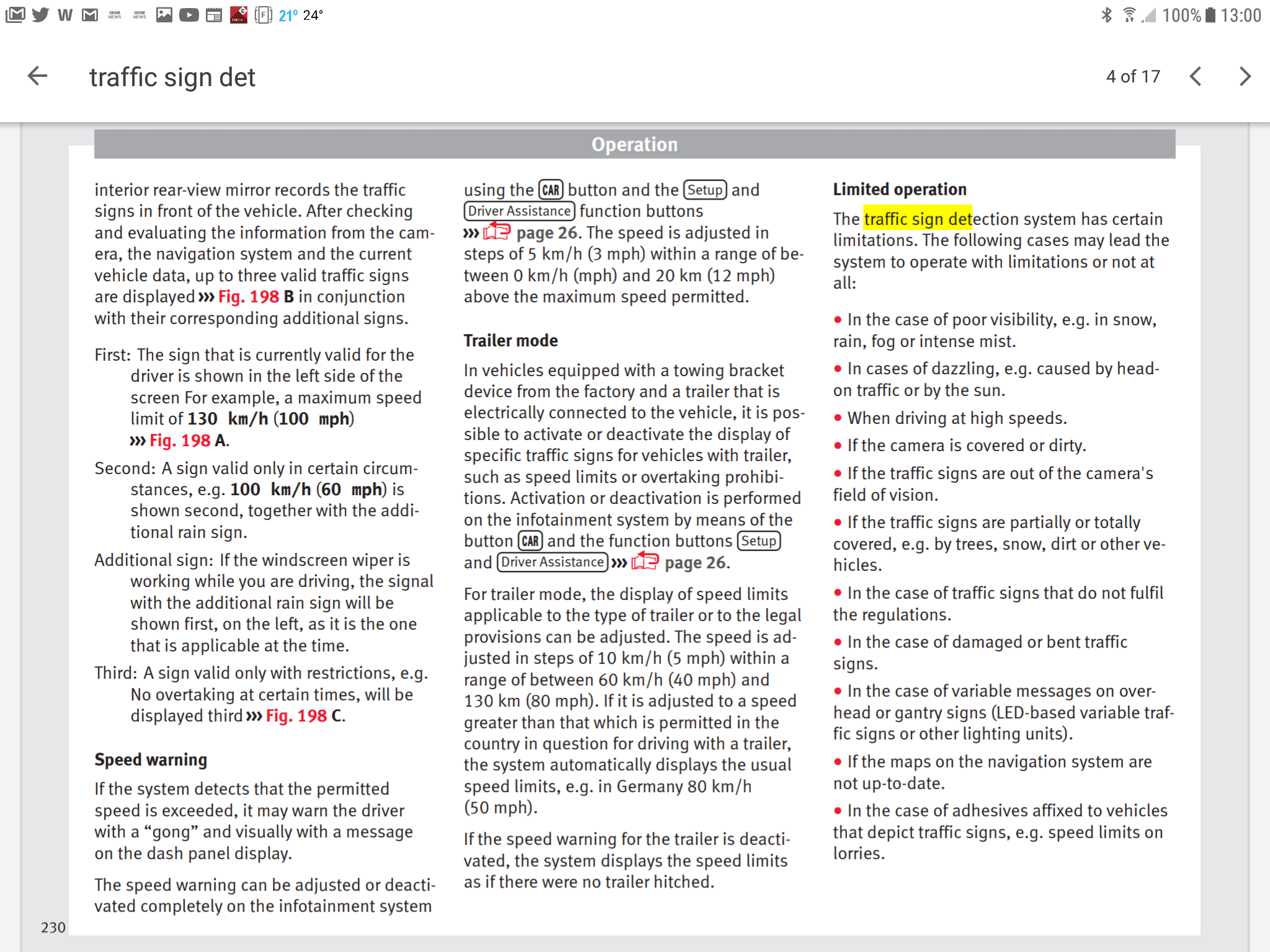Open the Gallery photo notification icon
Viewport: 1270px width, 952px height.
[164, 15]
